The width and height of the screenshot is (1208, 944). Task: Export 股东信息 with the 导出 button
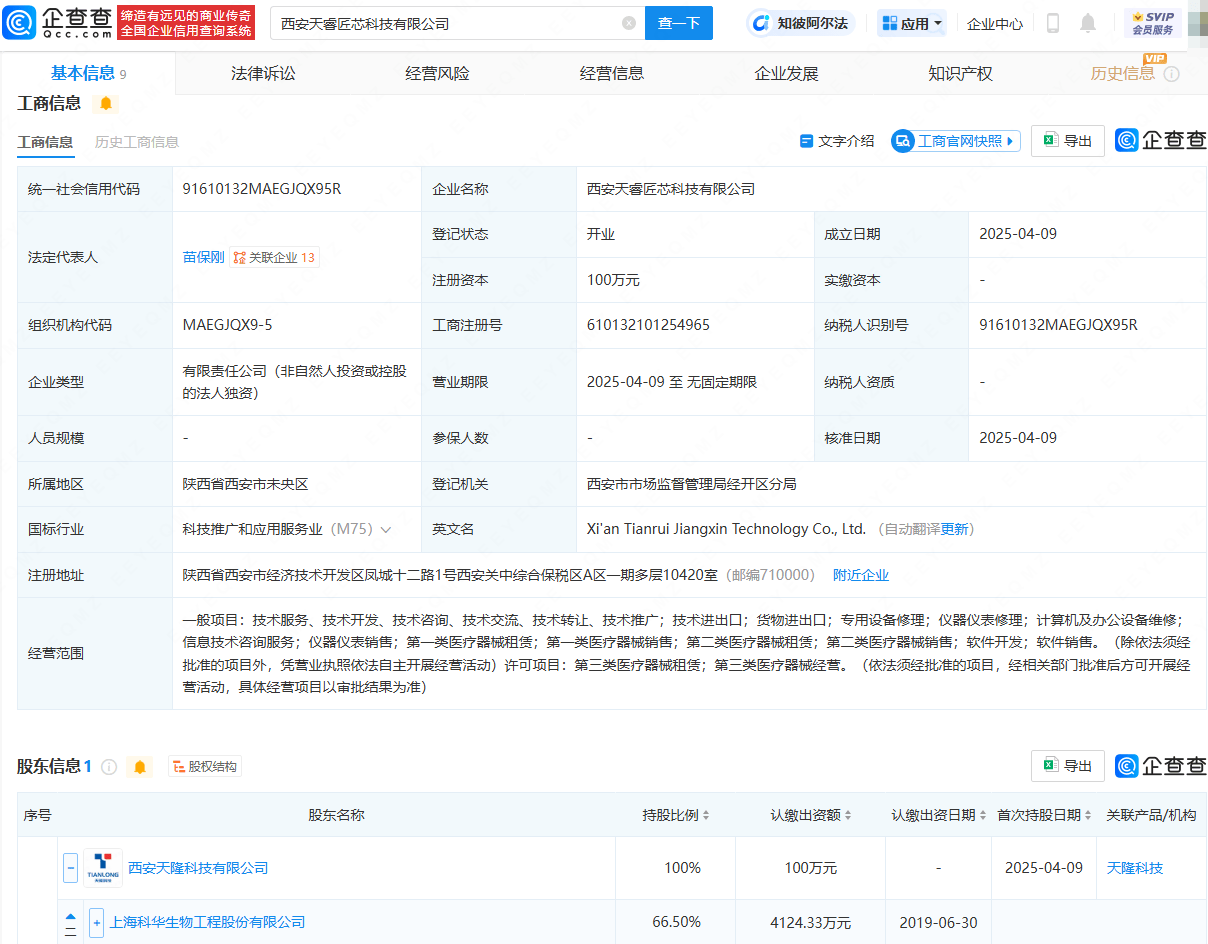(1068, 766)
